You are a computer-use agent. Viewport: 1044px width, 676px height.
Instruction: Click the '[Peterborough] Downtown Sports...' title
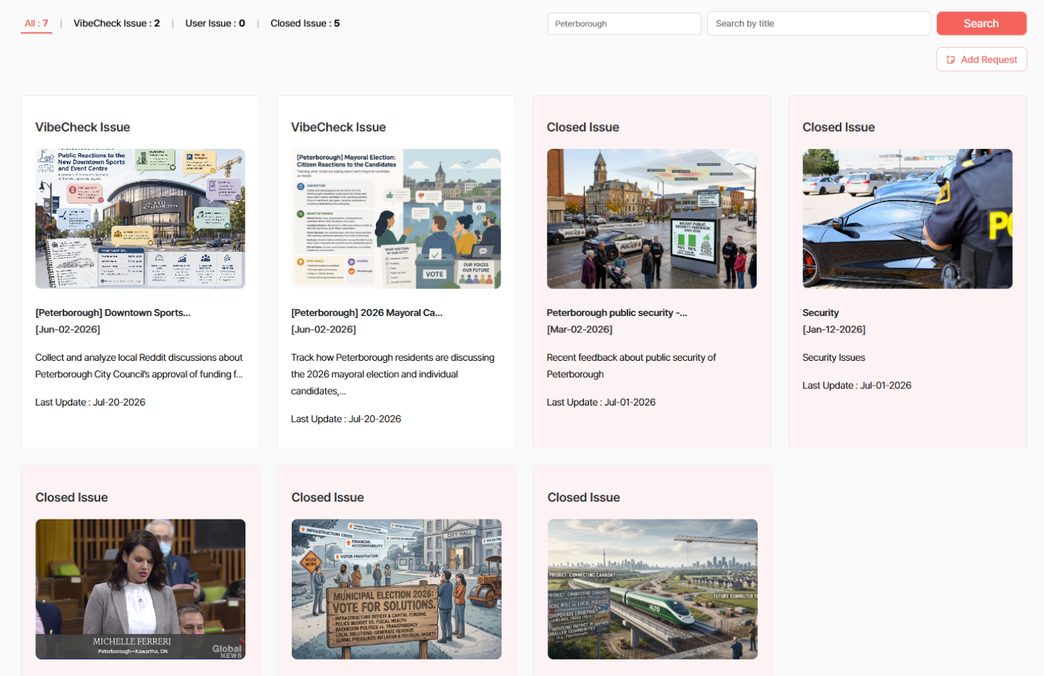tap(113, 312)
